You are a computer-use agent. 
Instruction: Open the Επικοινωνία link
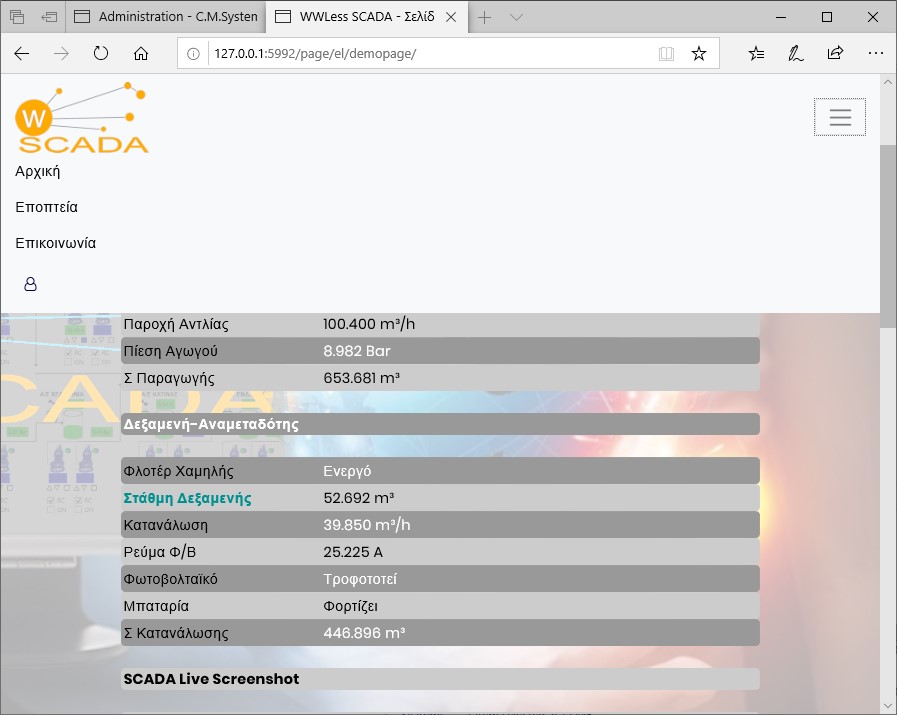tap(56, 243)
